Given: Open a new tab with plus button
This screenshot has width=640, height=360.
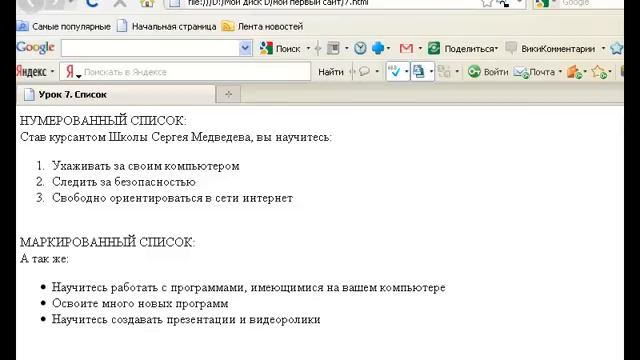Looking at the screenshot, I should click(228, 95).
